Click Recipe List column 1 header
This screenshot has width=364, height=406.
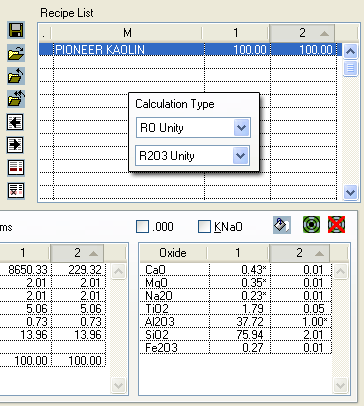click(x=236, y=33)
